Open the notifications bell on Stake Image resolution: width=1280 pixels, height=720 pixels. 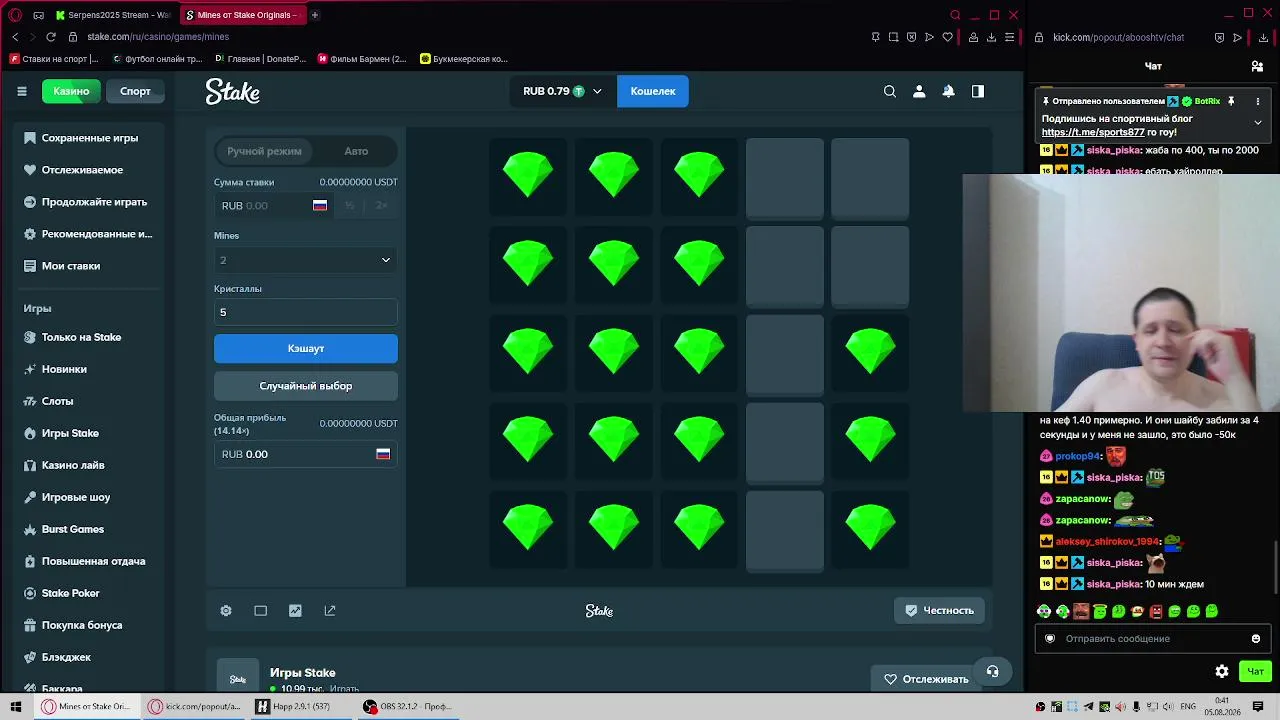(x=948, y=91)
